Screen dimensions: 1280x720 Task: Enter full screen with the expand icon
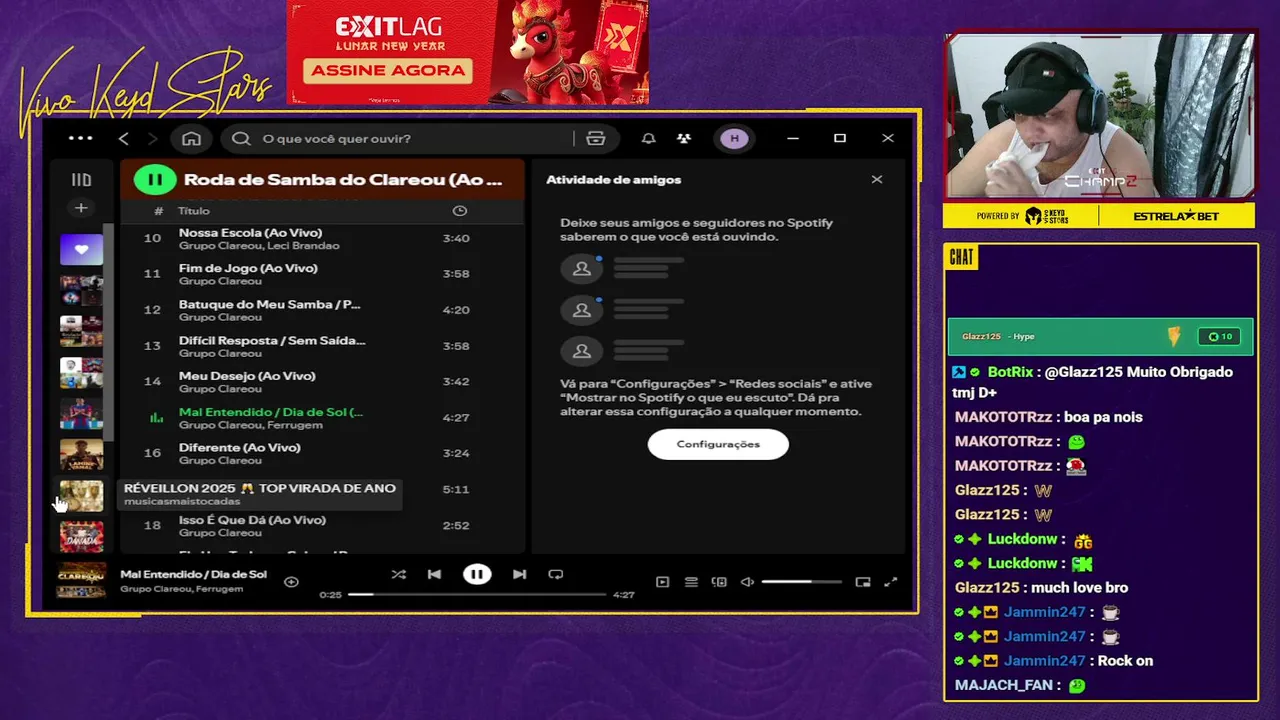click(x=891, y=582)
